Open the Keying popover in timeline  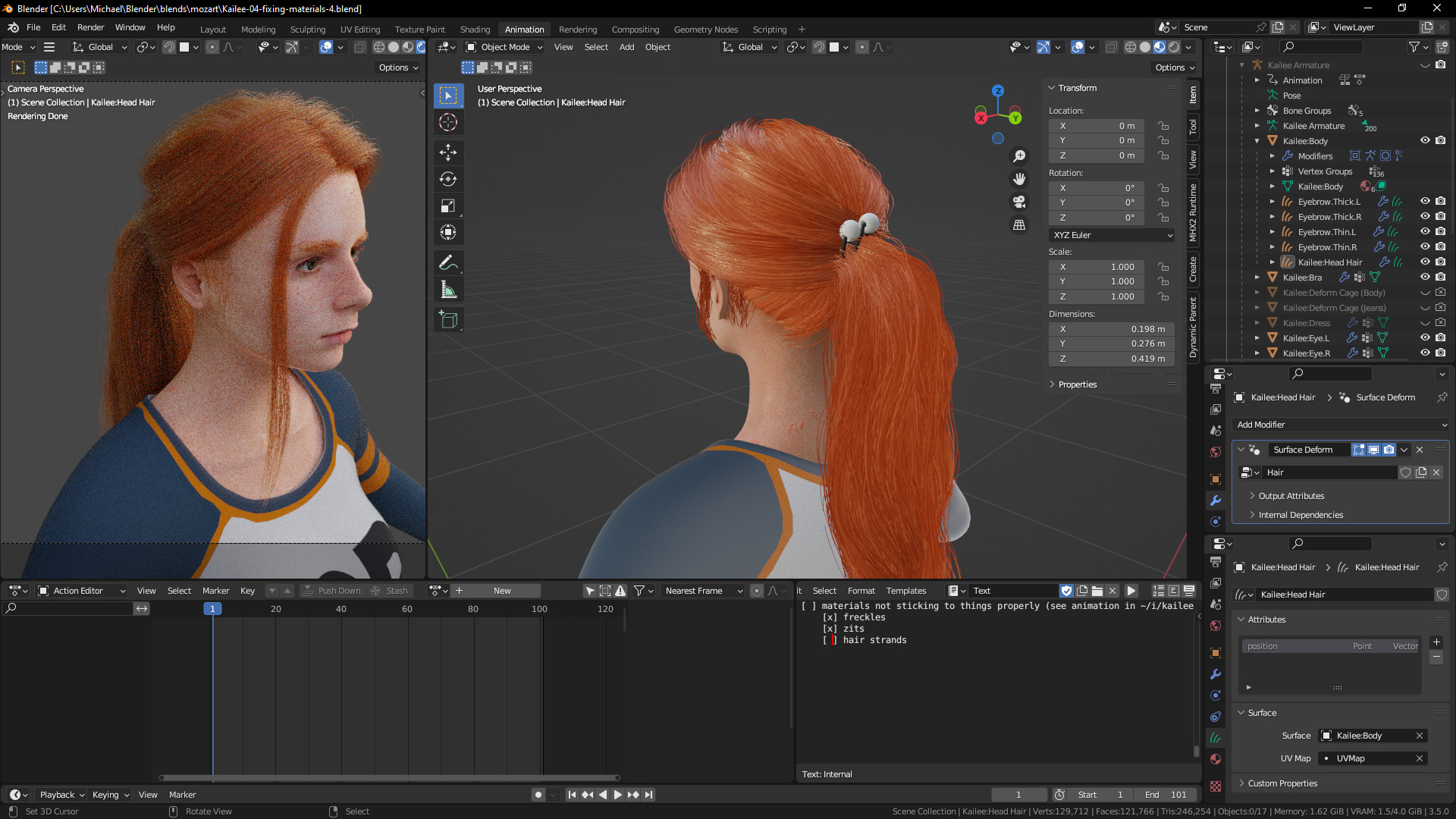pos(111,795)
